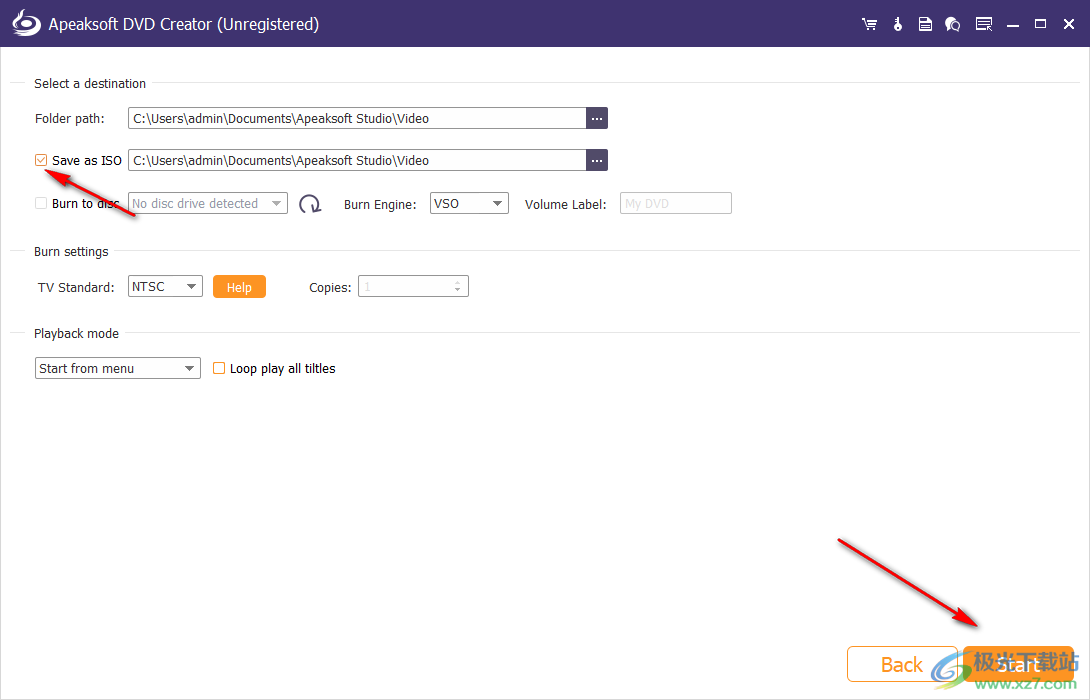Close the DVD Creator window
Image resolution: width=1090 pixels, height=700 pixels.
[1069, 24]
